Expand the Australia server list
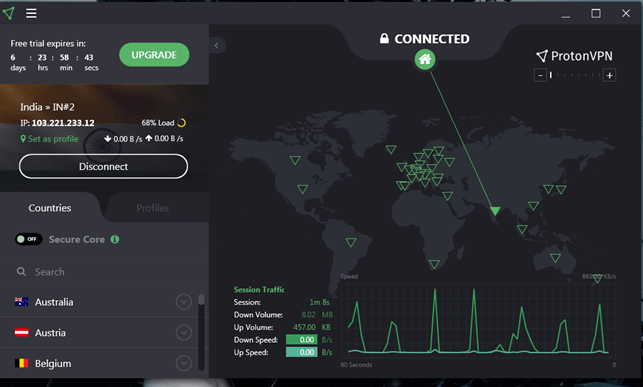 coord(183,302)
